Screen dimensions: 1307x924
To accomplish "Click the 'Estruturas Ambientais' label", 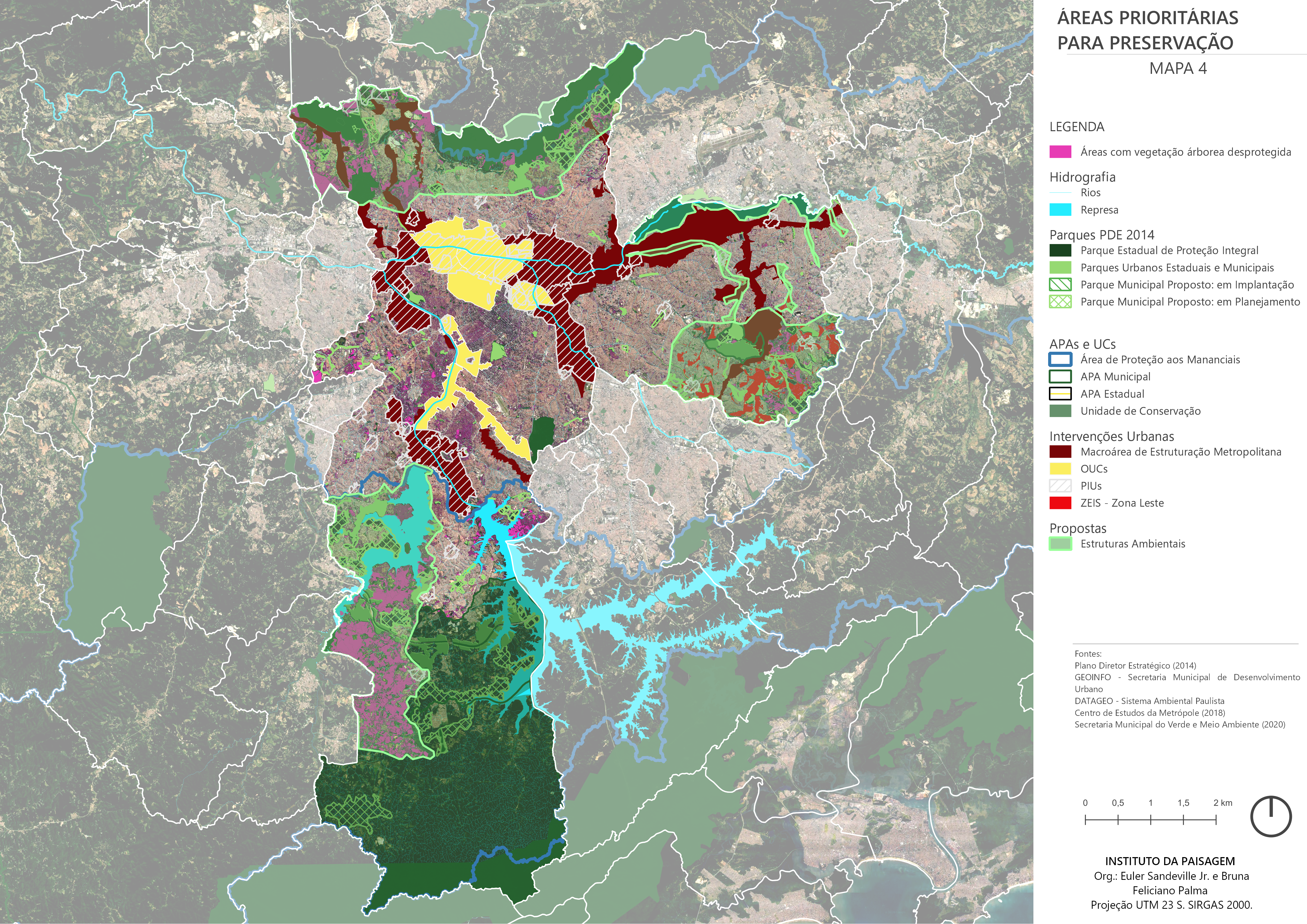I will point(1133,544).
